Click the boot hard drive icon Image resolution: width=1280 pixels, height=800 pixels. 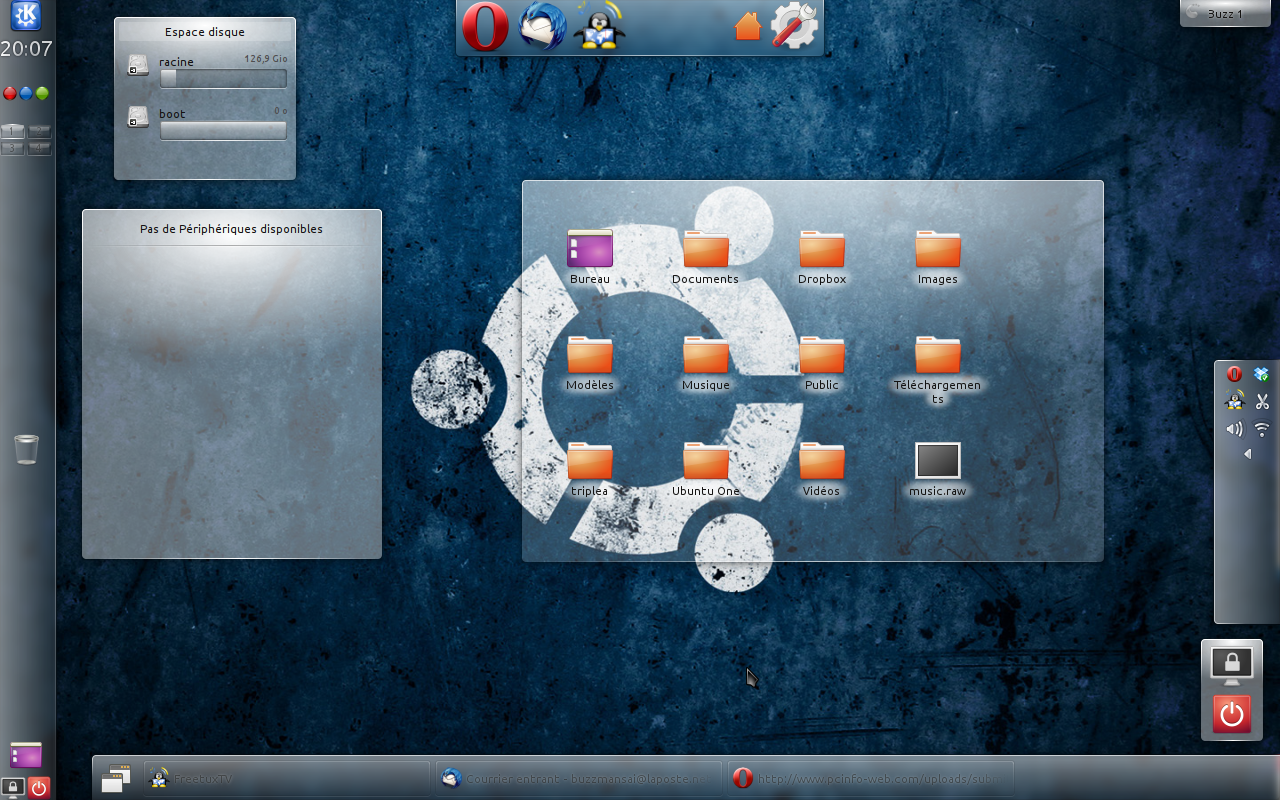pyautogui.click(x=138, y=118)
